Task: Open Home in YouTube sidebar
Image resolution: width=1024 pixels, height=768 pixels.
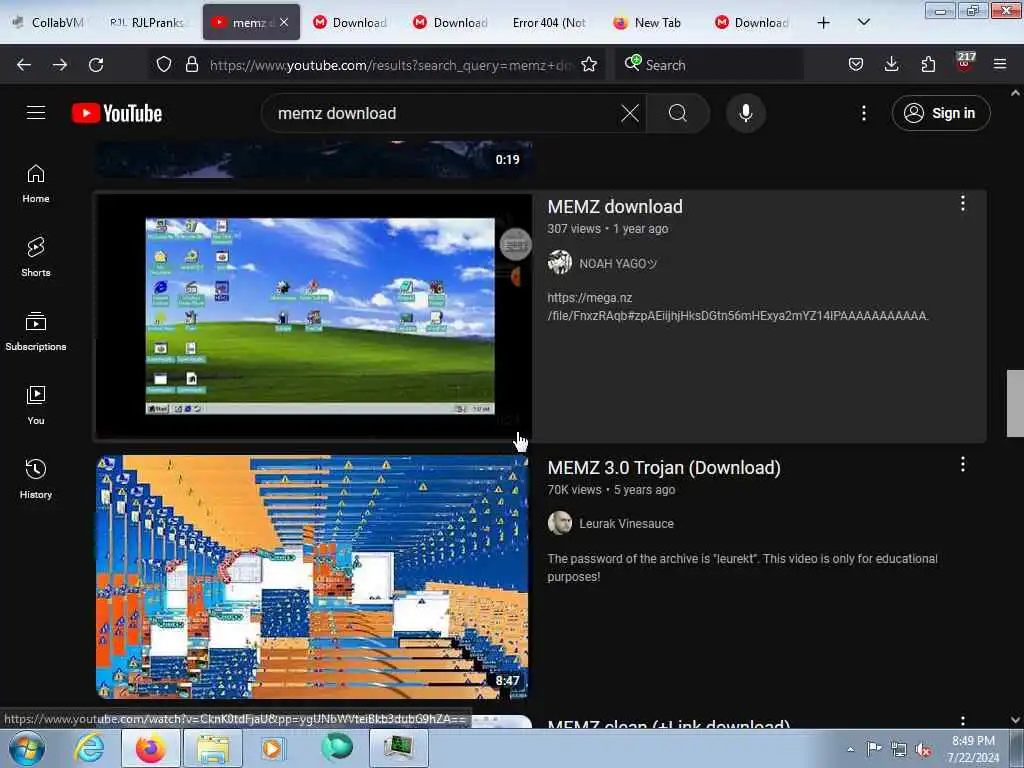Action: [x=36, y=184]
